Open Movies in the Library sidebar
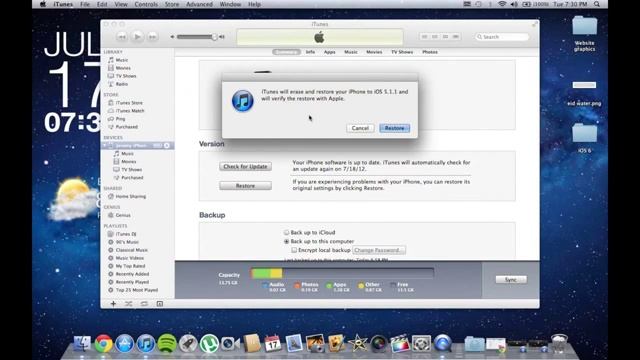The image size is (640, 360). [x=123, y=68]
